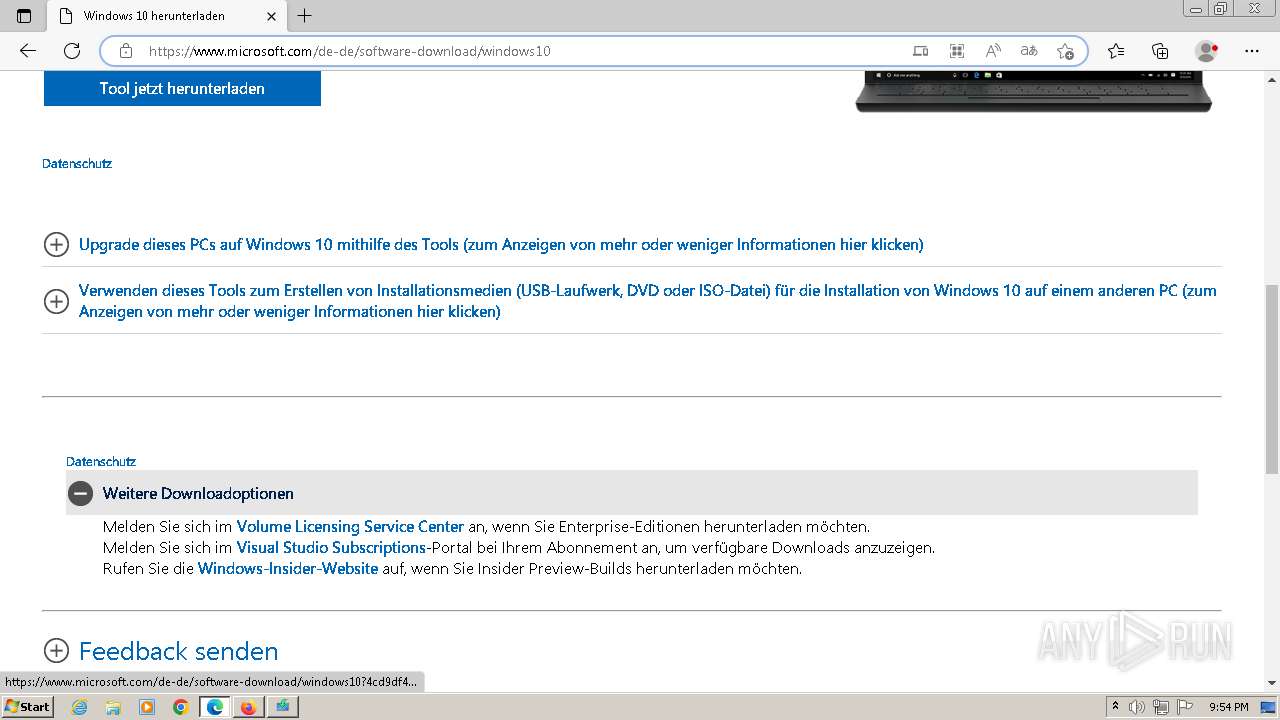This screenshot has width=1280, height=720.
Task: Send this page to devices icon
Action: coord(921,51)
